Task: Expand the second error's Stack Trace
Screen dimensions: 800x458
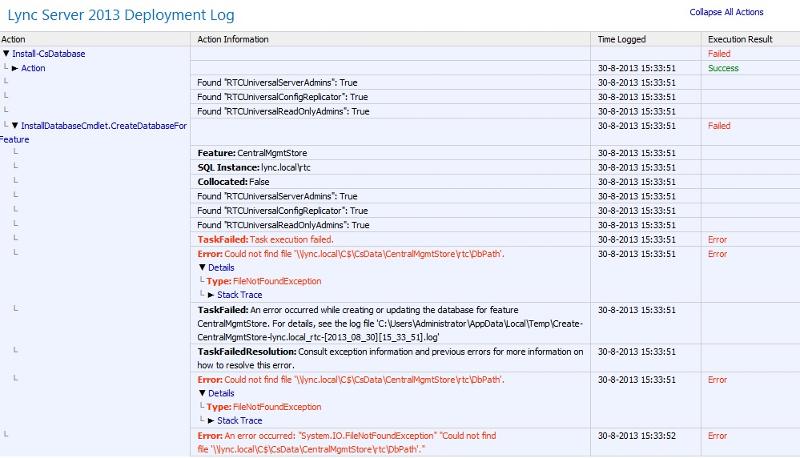Action: (x=211, y=421)
